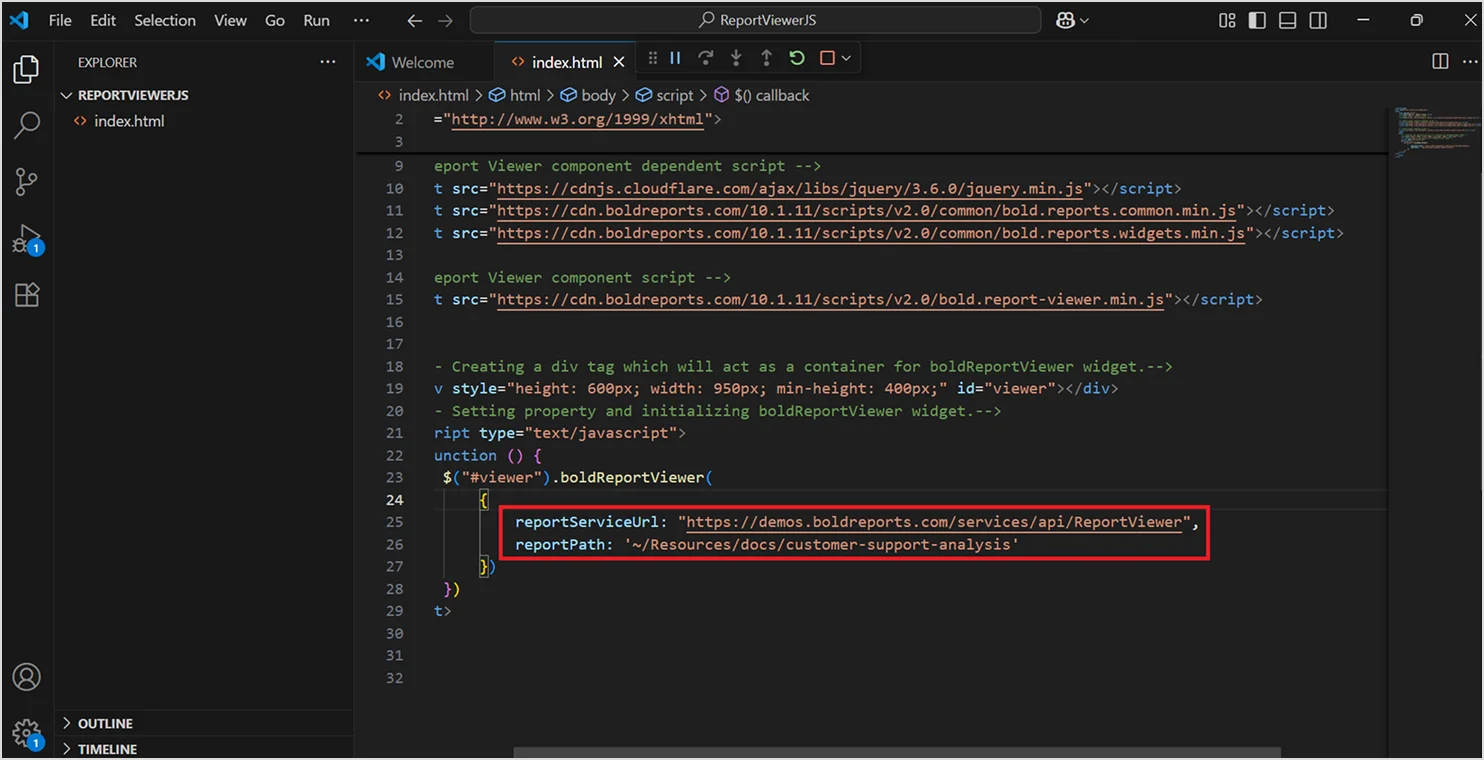Expand the TIMELINE section
Image resolution: width=1484 pixels, height=760 pixels.
[x=203, y=748]
